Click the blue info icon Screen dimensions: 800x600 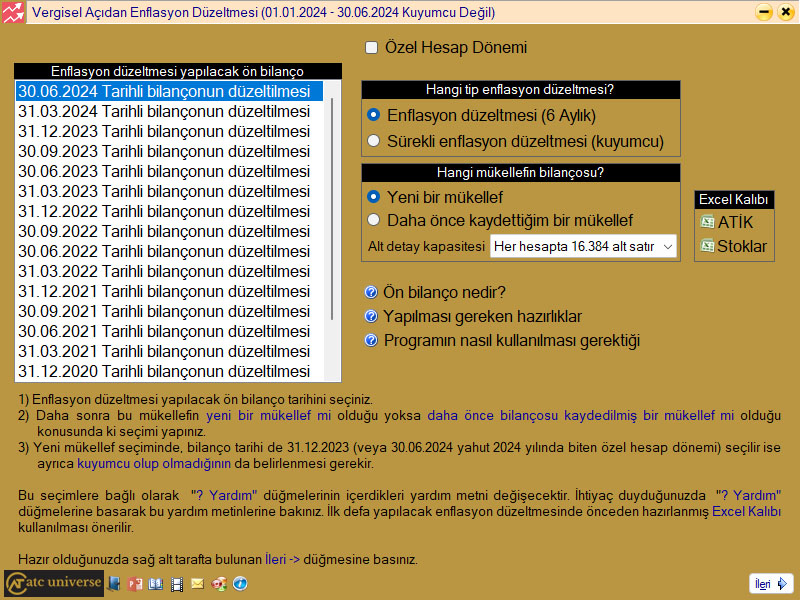tap(240, 583)
